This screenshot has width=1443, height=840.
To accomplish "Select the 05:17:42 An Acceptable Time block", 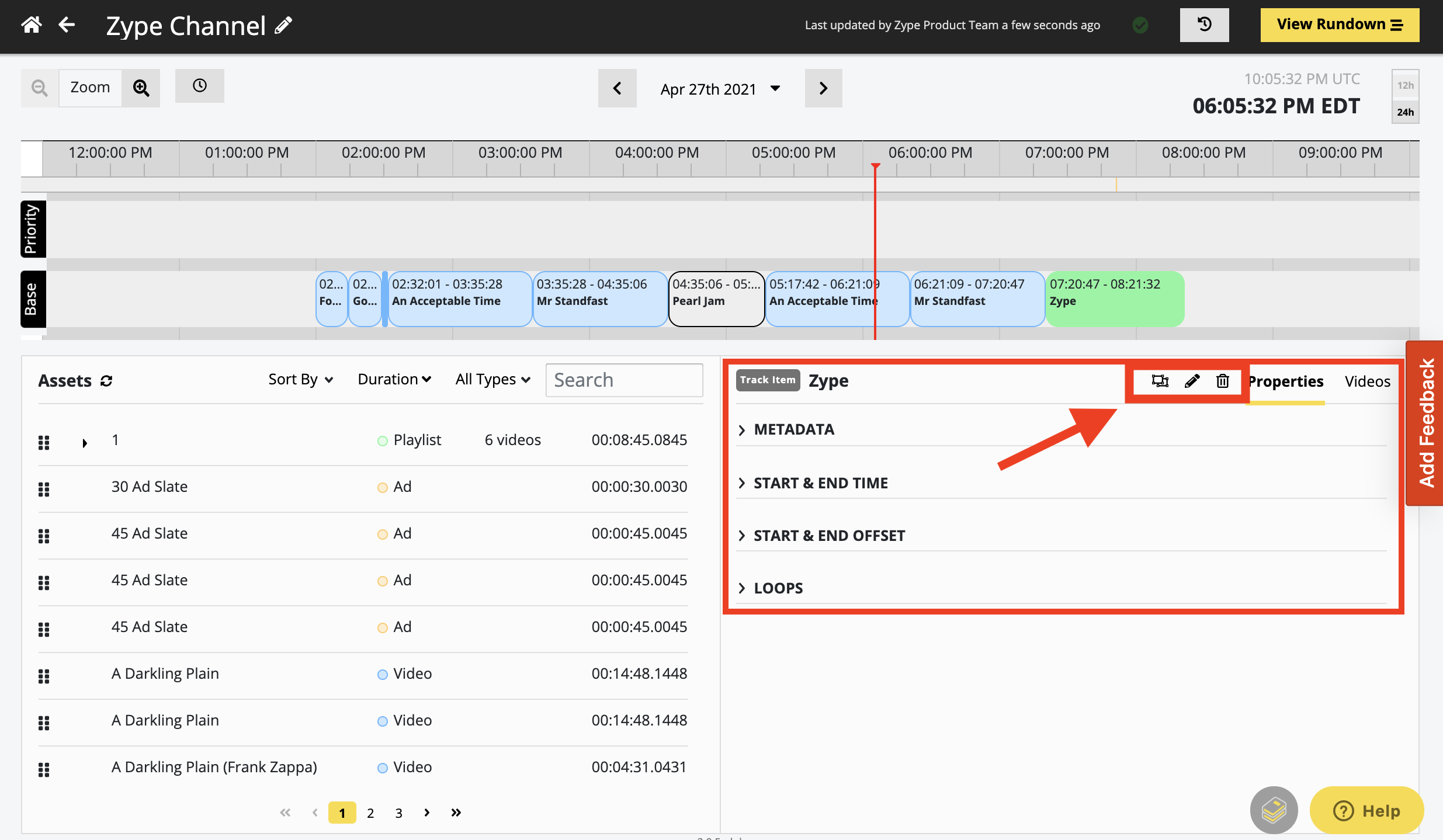I will [837, 299].
